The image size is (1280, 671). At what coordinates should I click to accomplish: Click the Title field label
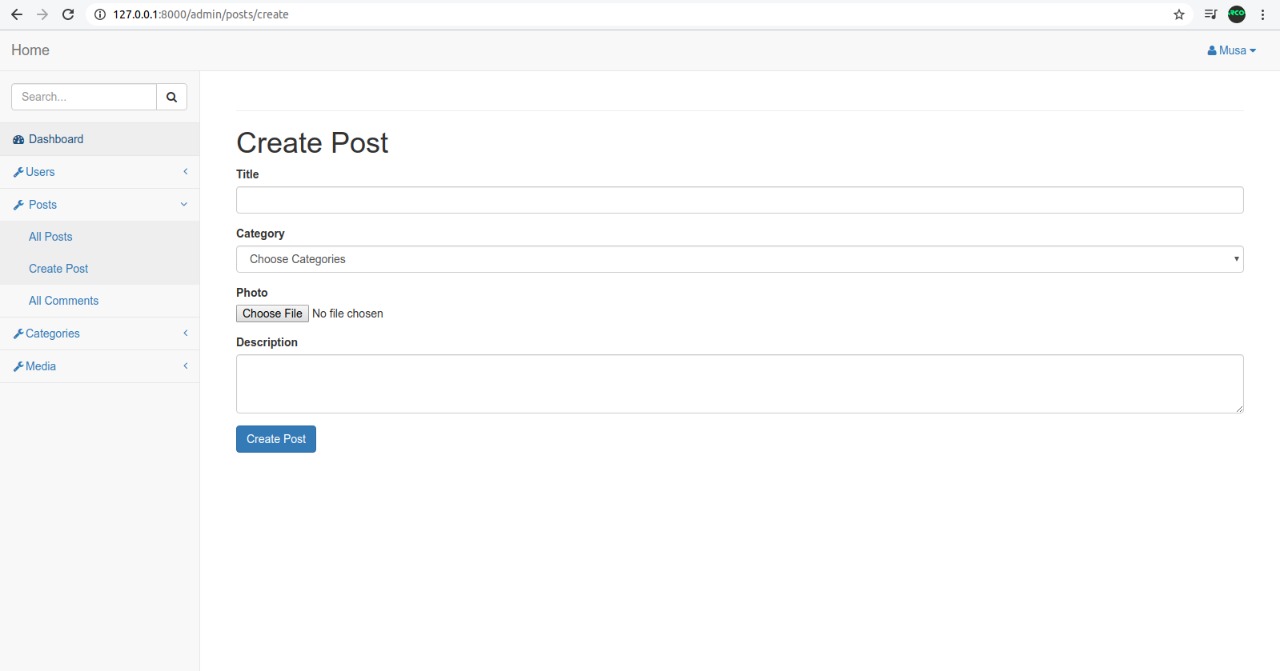(x=247, y=174)
